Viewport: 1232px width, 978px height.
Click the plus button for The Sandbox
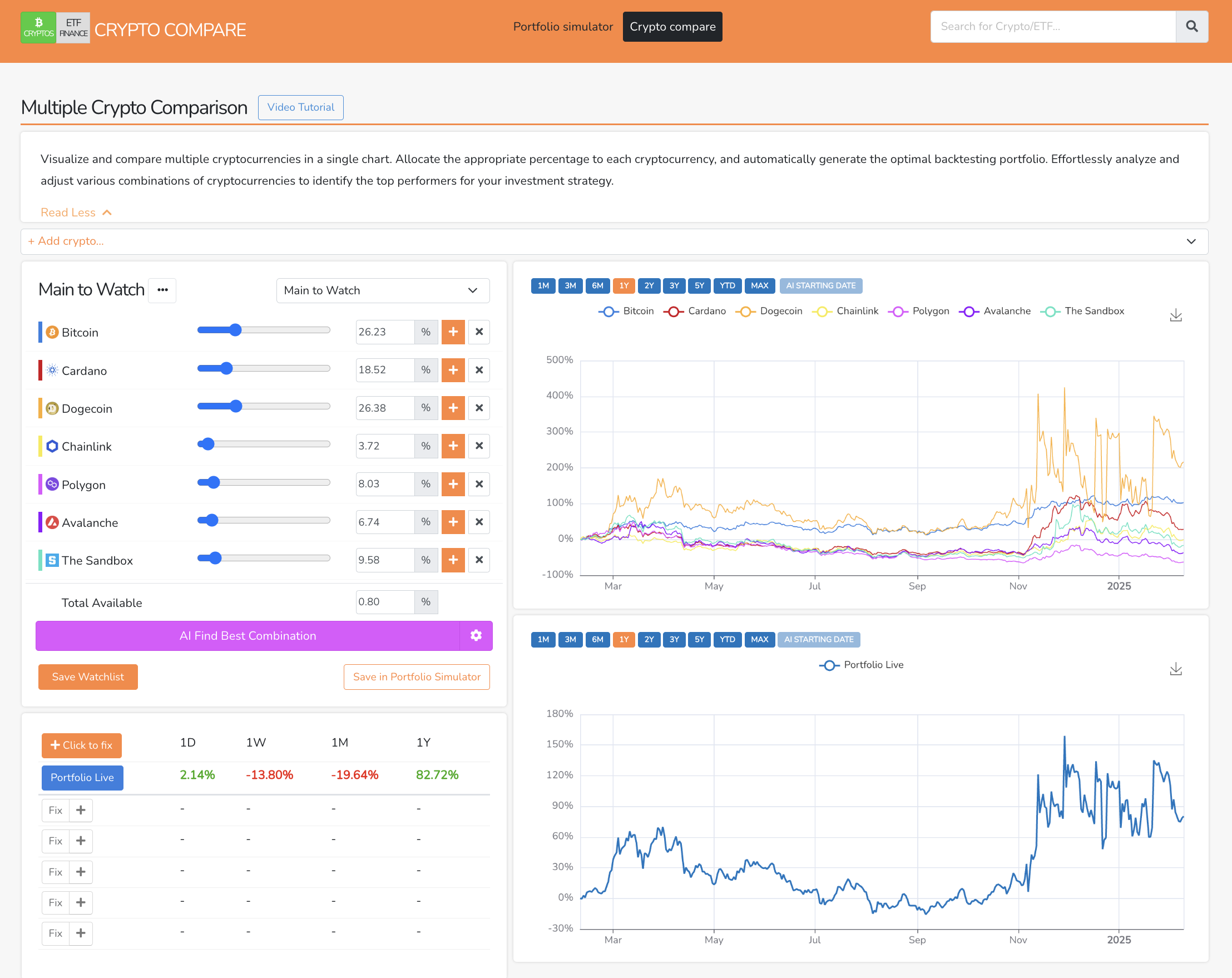click(x=453, y=560)
